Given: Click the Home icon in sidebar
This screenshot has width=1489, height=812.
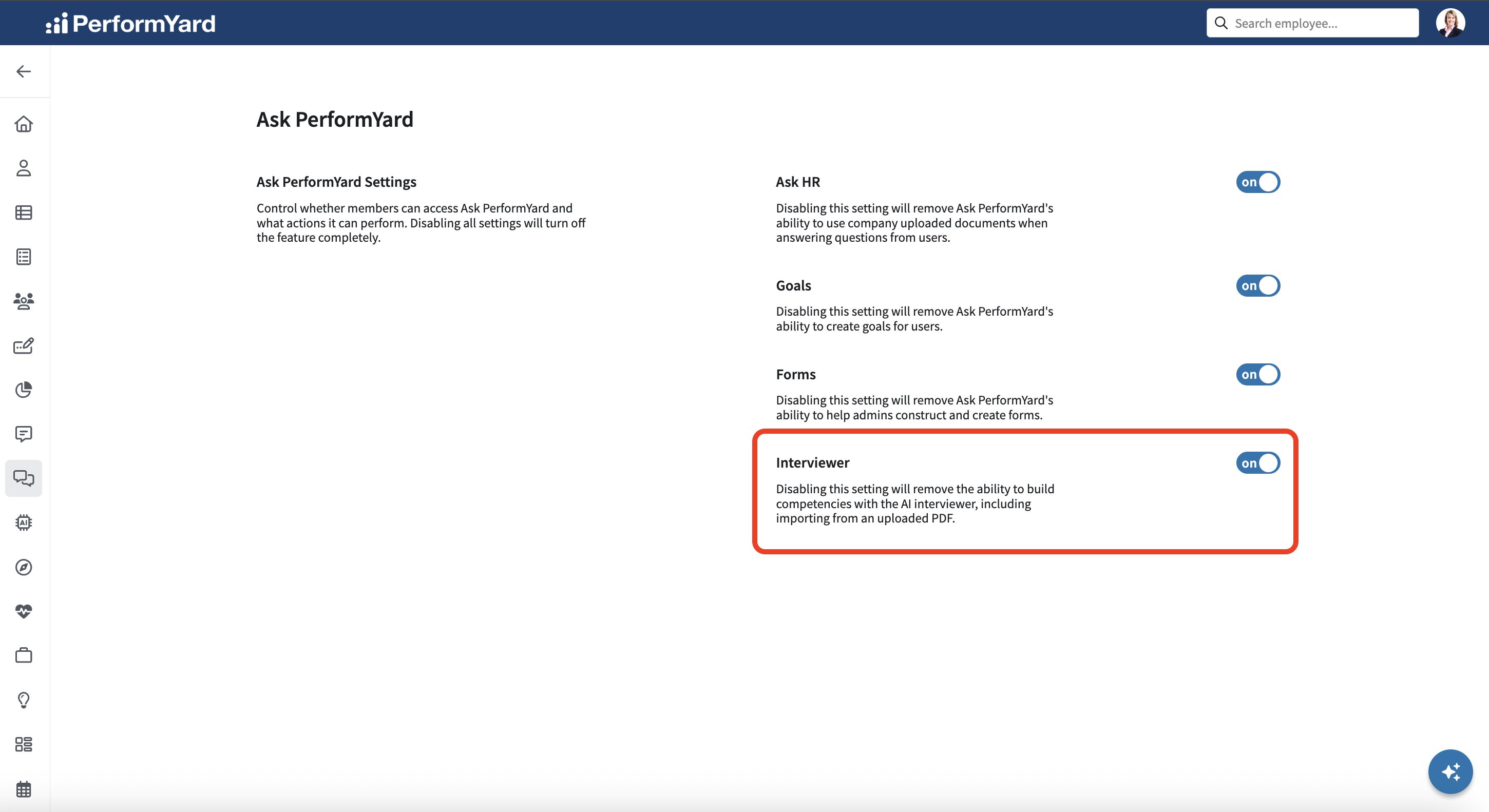Looking at the screenshot, I should (24, 124).
